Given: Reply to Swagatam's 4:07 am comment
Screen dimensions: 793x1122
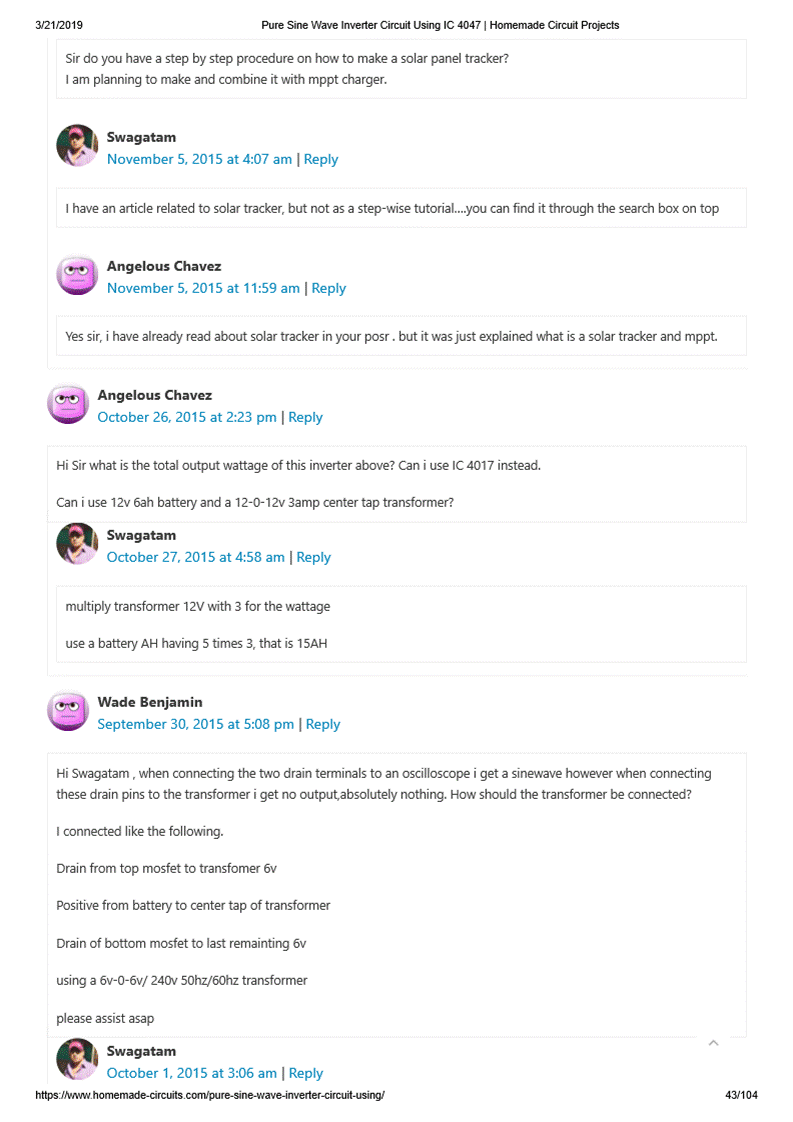Looking at the screenshot, I should pos(321,159).
